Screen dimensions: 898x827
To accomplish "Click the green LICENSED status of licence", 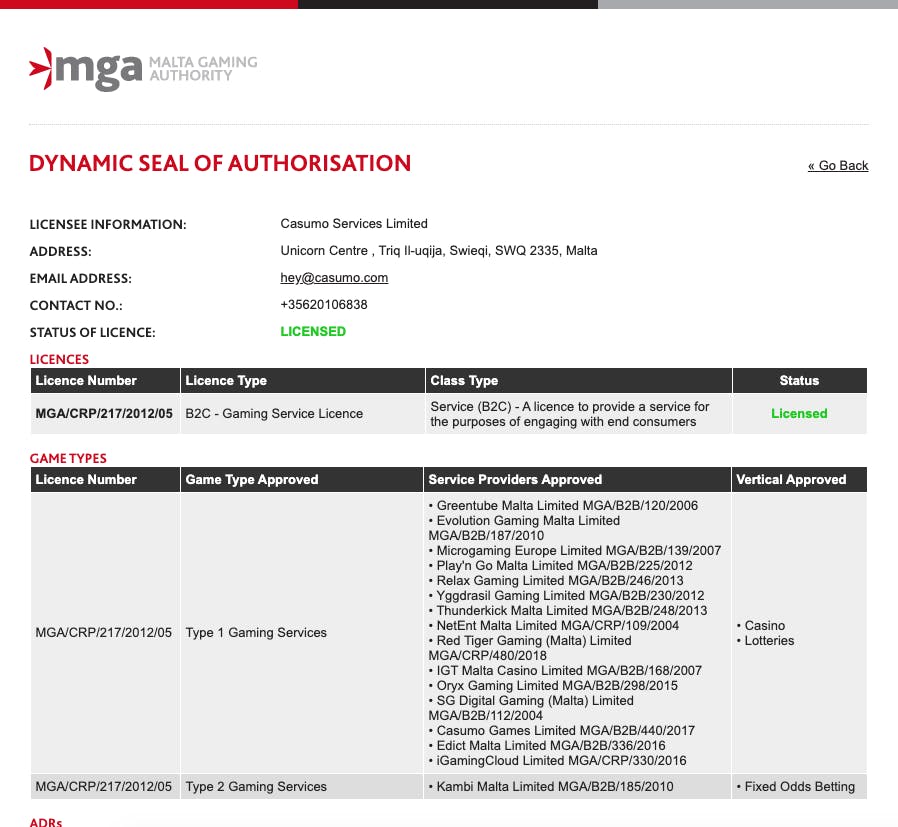I will coord(313,332).
